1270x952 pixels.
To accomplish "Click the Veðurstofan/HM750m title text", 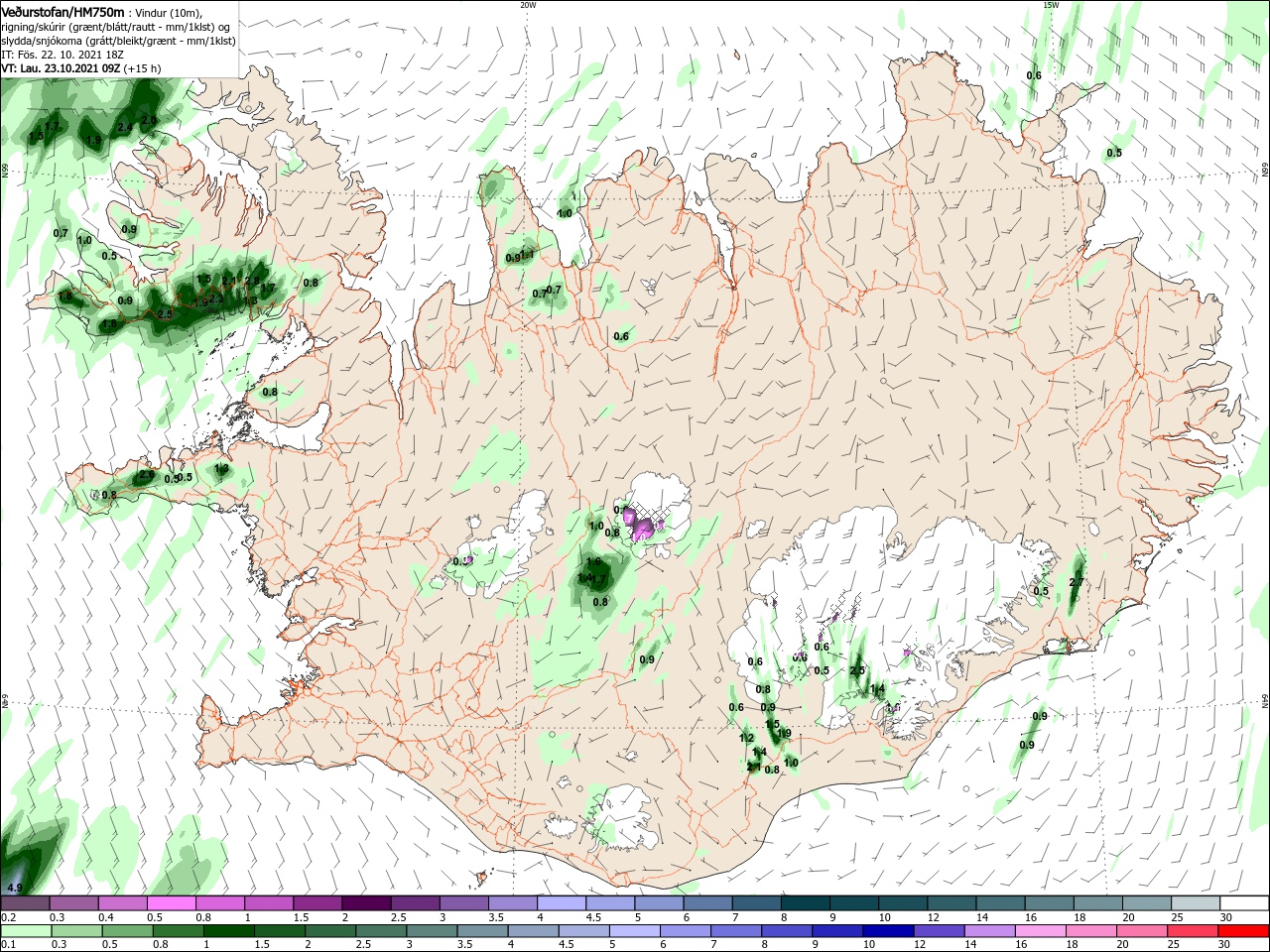I will 63,11.
